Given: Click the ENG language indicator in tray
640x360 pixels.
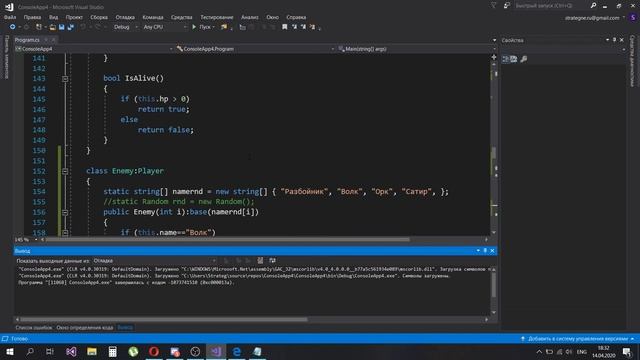Looking at the screenshot, I should point(582,352).
